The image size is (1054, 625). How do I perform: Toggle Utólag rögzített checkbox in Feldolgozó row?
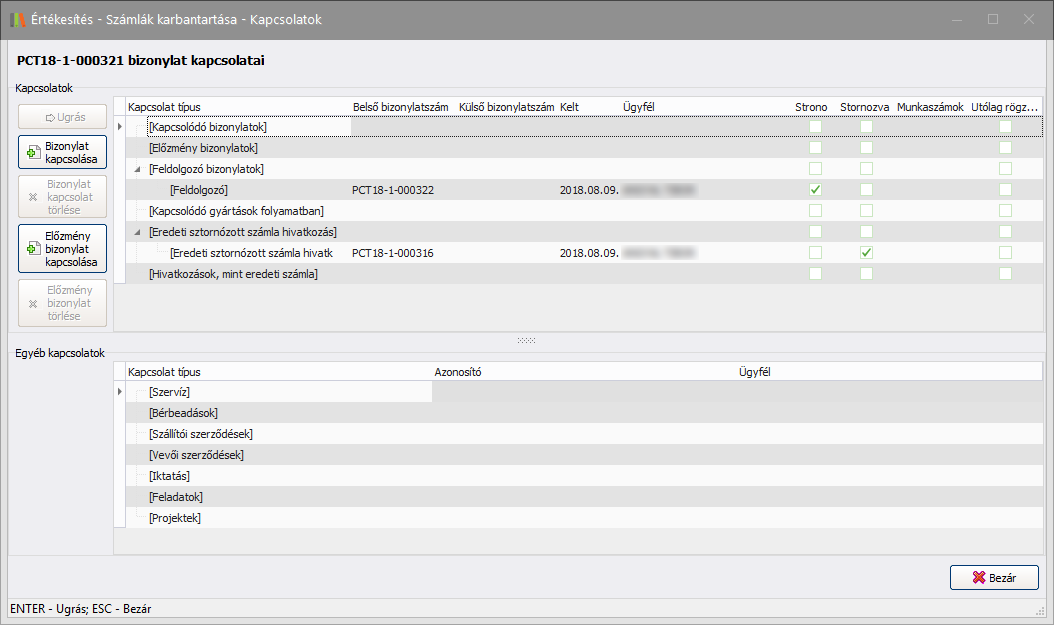1005,190
